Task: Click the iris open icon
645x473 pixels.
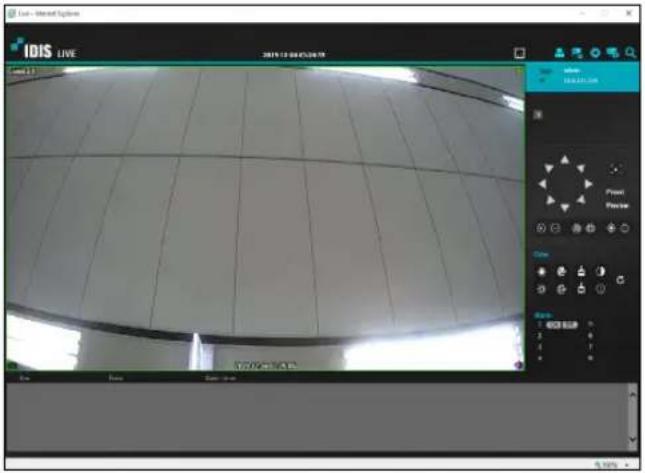Action: coord(611,228)
